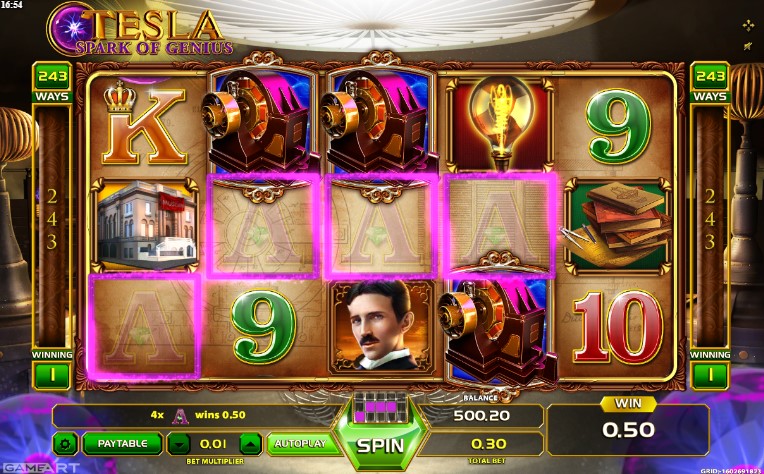Click the Tesla Spark of Genius logo
The width and height of the screenshot is (764, 474).
click(140, 29)
